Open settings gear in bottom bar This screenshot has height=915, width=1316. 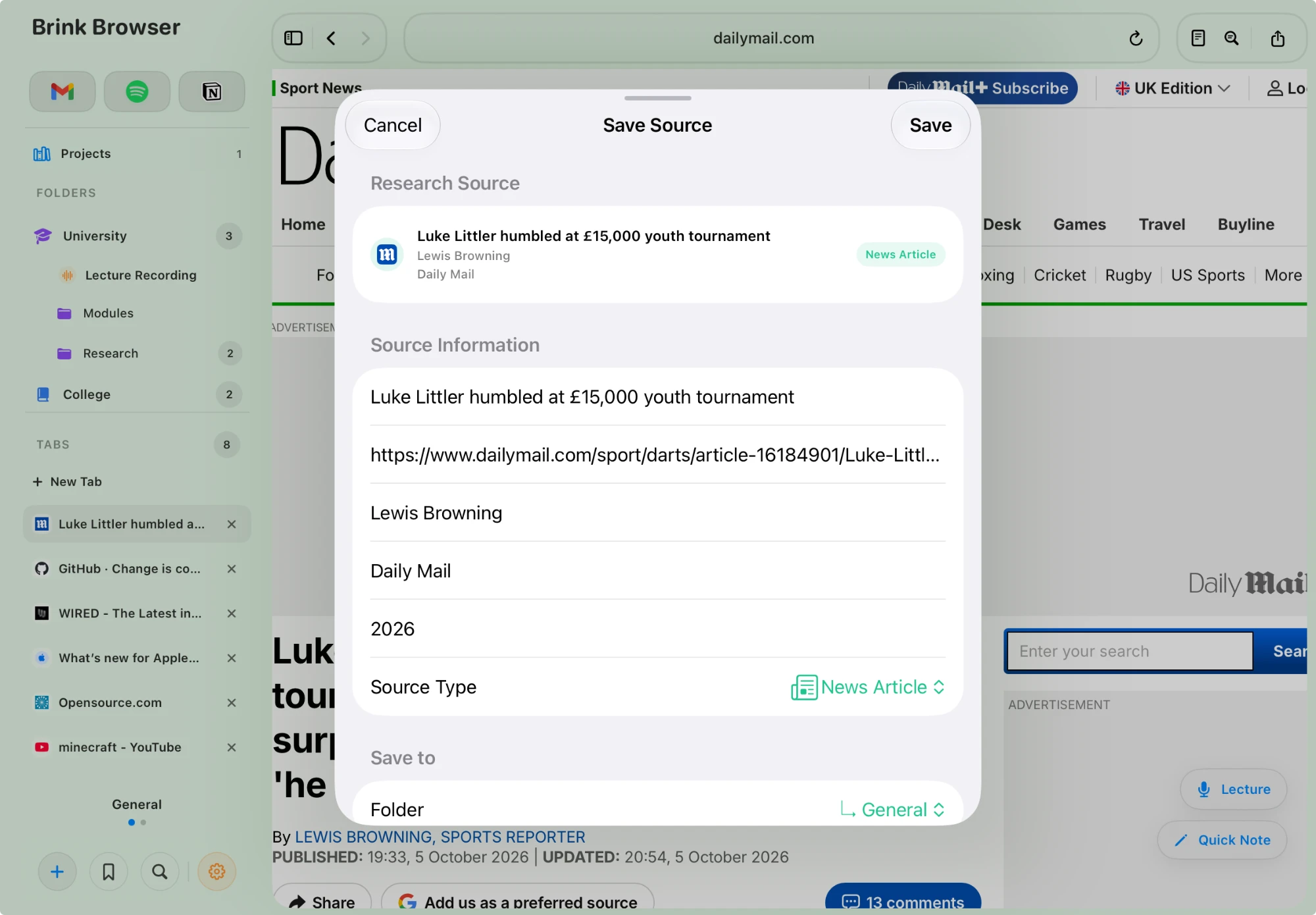pyautogui.click(x=217, y=872)
